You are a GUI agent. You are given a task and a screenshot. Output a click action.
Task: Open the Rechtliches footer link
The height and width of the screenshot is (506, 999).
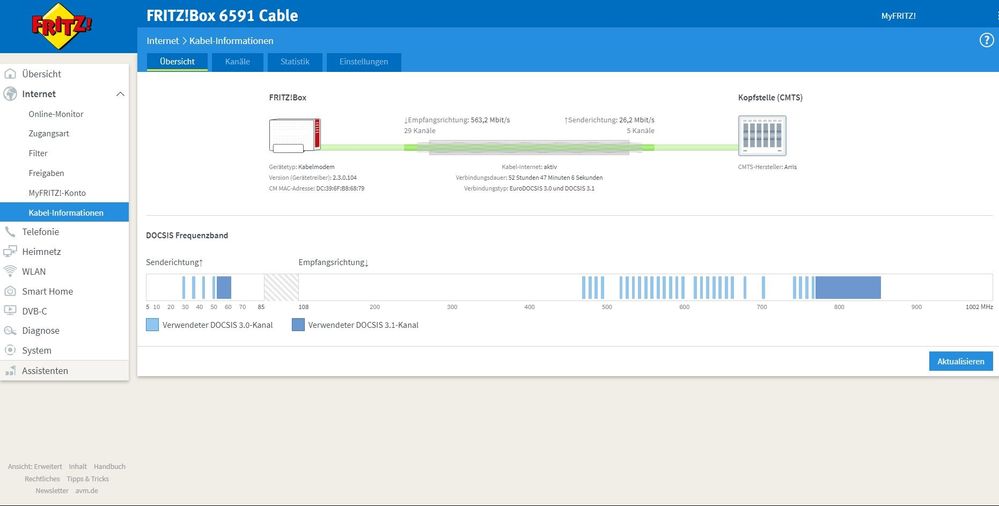(42, 479)
